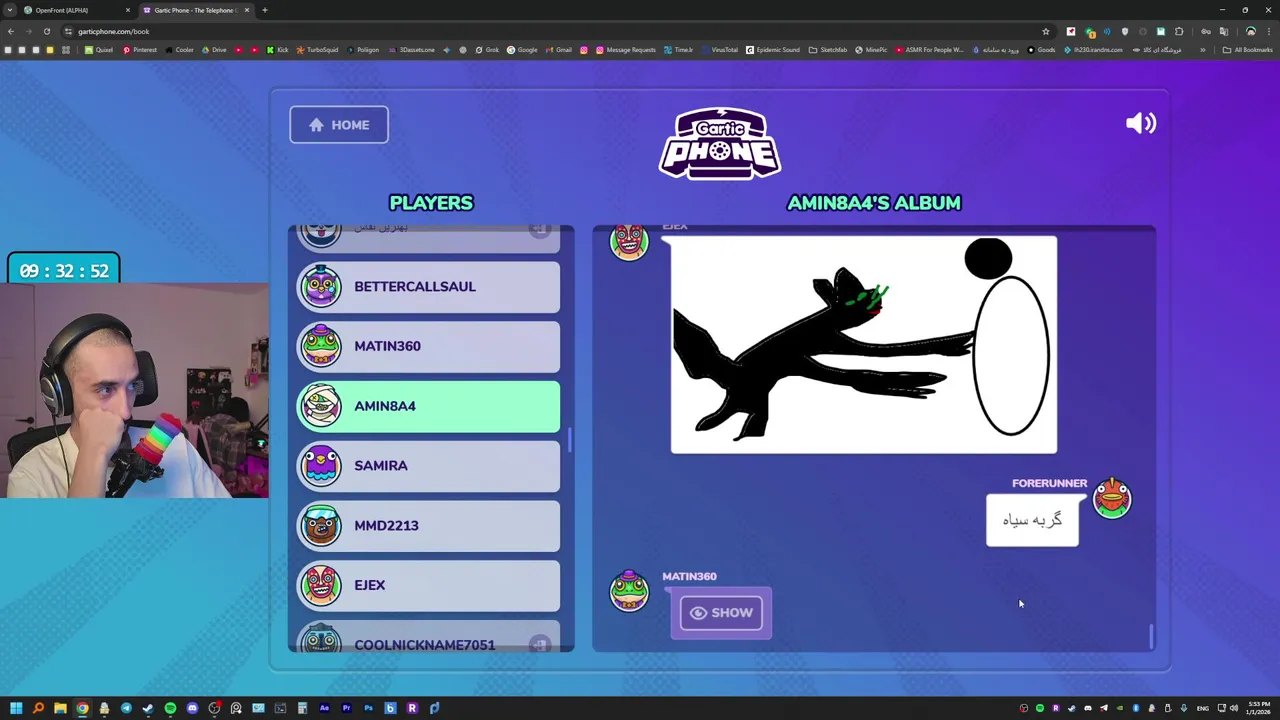Select player BETTERCALLSAUL in the list
Viewport: 1280px width, 720px height.
429,287
